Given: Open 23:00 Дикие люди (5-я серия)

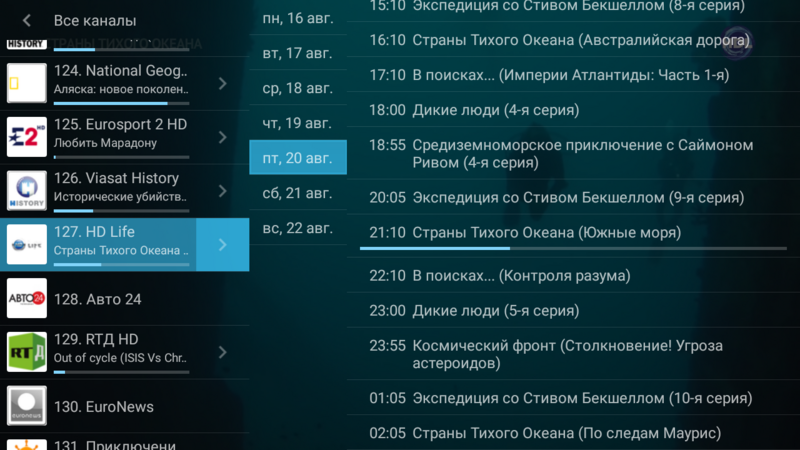Looking at the screenshot, I should pyautogui.click(x=573, y=310).
